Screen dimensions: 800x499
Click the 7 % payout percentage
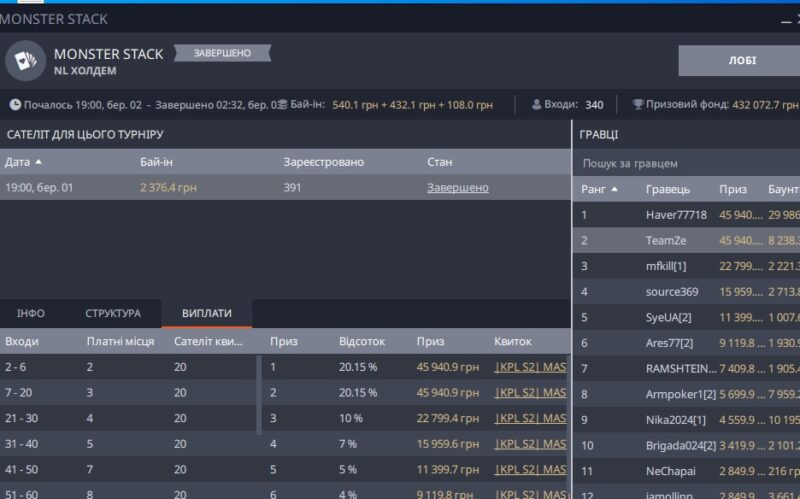point(347,444)
